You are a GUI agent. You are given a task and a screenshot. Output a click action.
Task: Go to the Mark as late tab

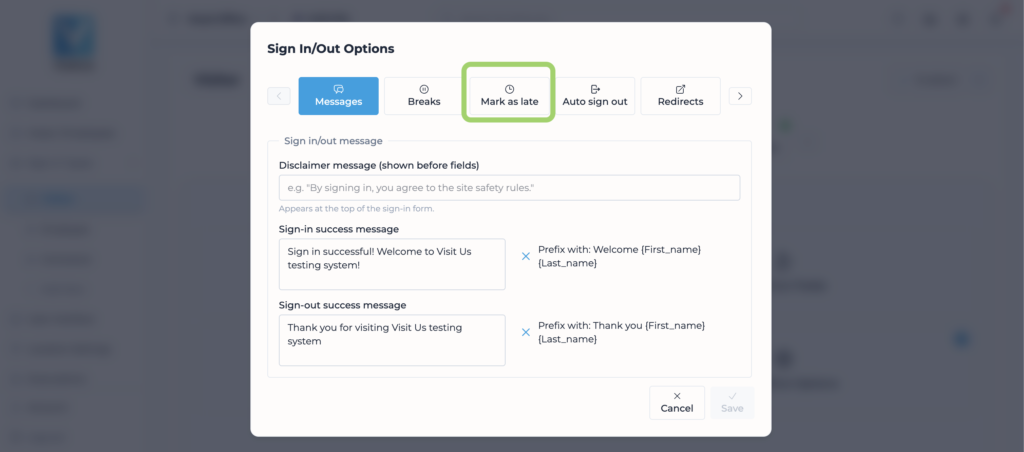point(509,96)
